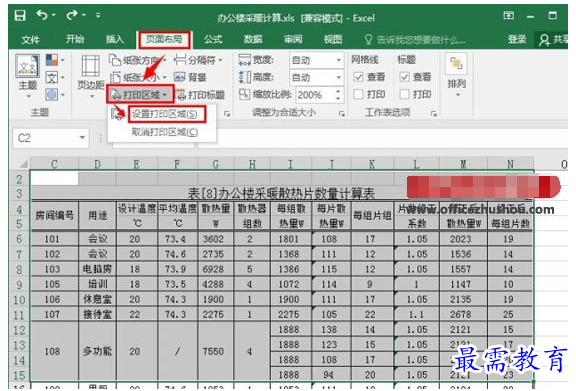Toggle the 标题 查看 checkbox
Viewport: 576px width, 391px height.
point(404,77)
